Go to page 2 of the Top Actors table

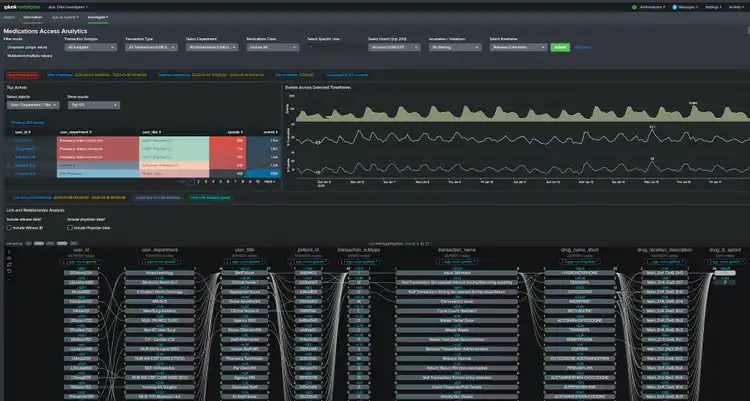[199, 182]
